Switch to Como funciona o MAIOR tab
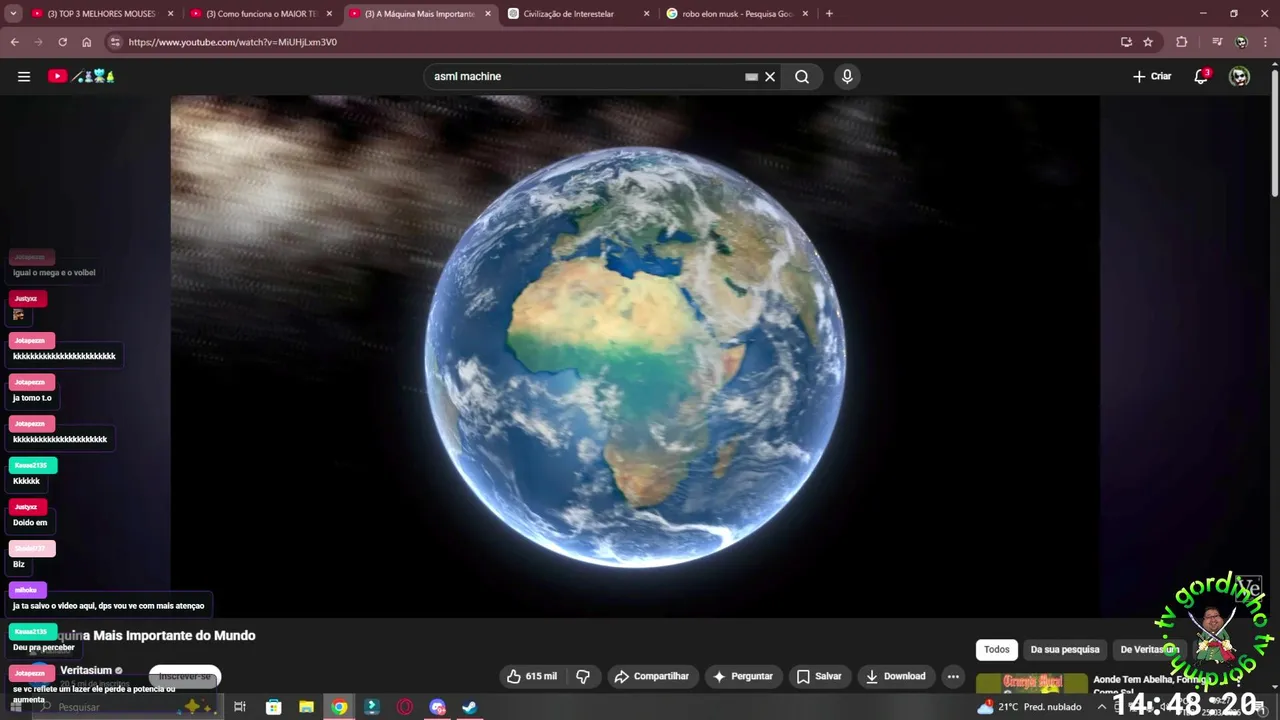Screen dimensions: 1280x720 tap(261, 14)
